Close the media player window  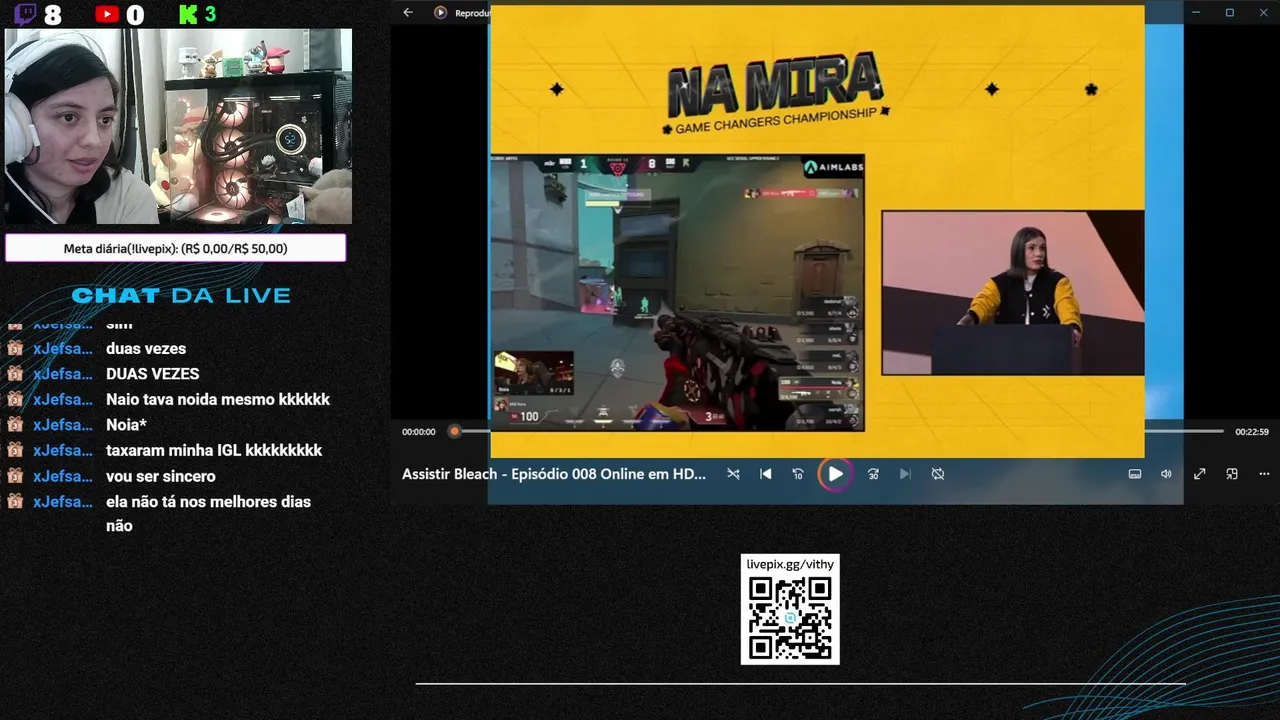tap(1263, 13)
